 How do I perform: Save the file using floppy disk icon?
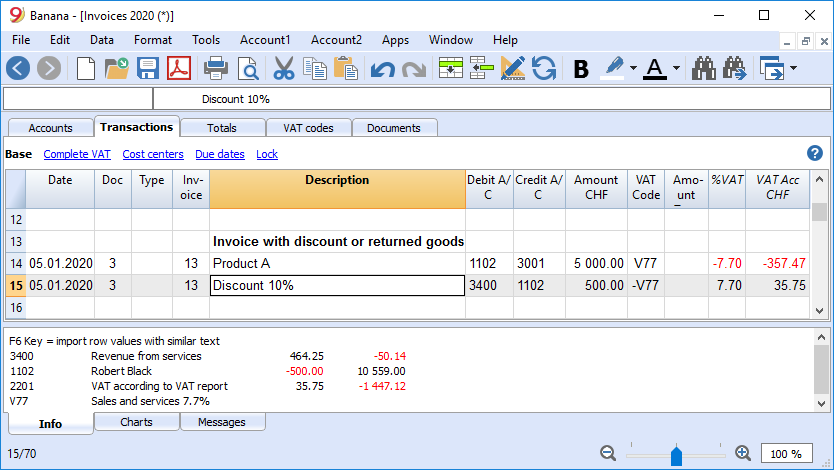tap(148, 69)
